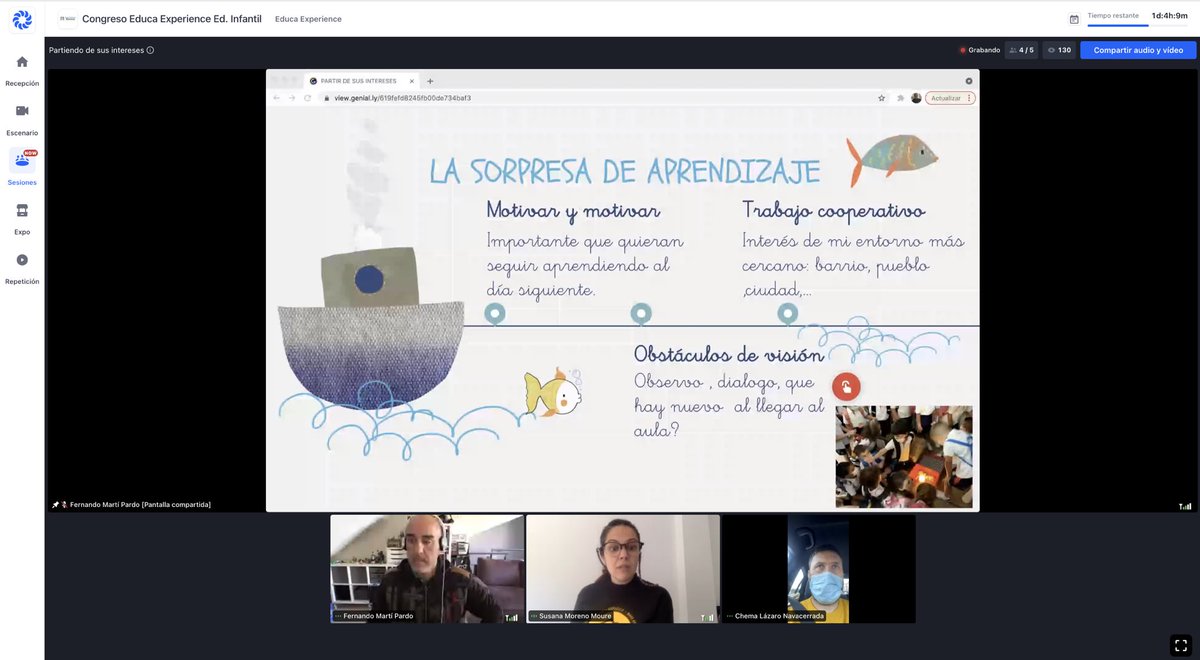Open the Repetición replay section

pos(22,268)
